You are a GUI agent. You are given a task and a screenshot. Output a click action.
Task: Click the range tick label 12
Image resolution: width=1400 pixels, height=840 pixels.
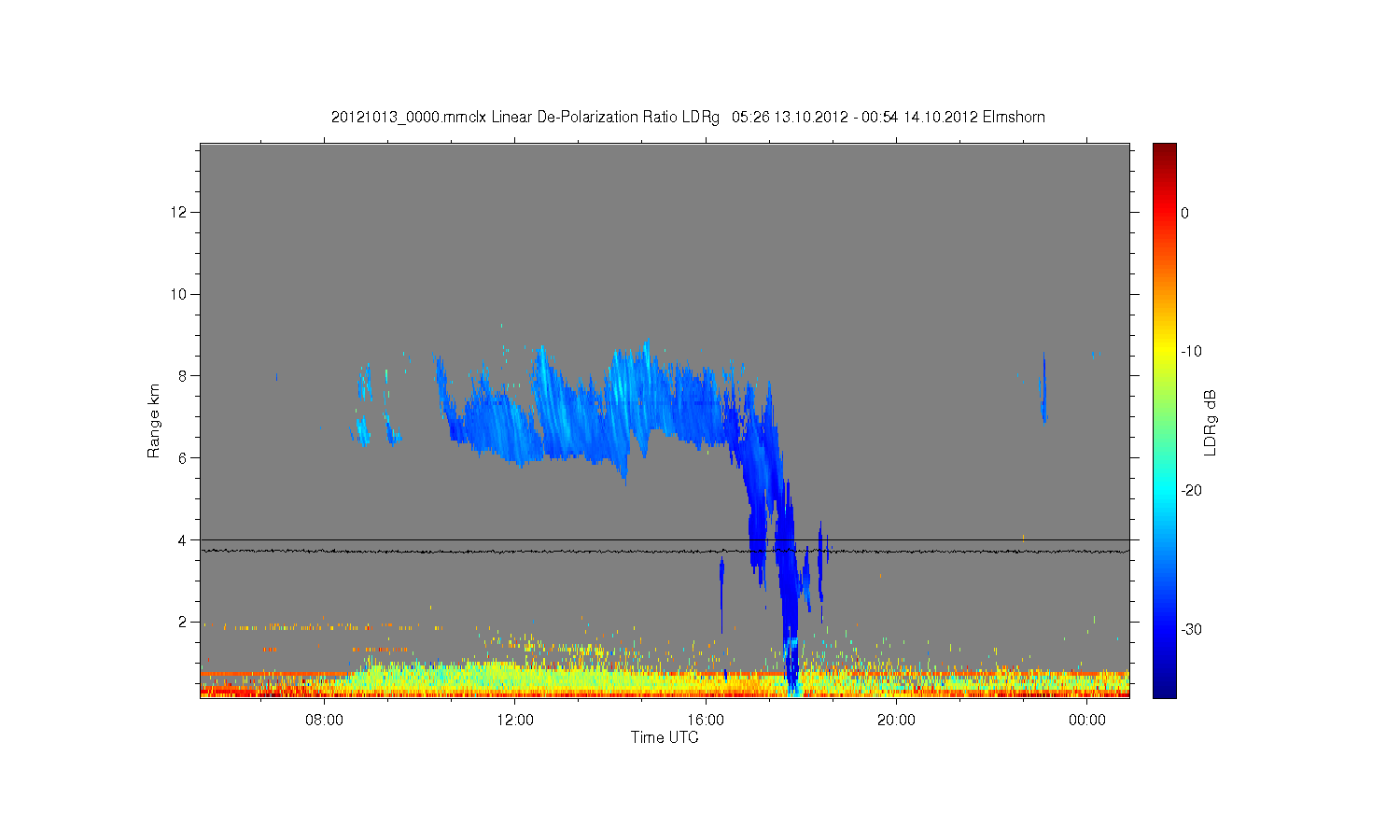180,212
